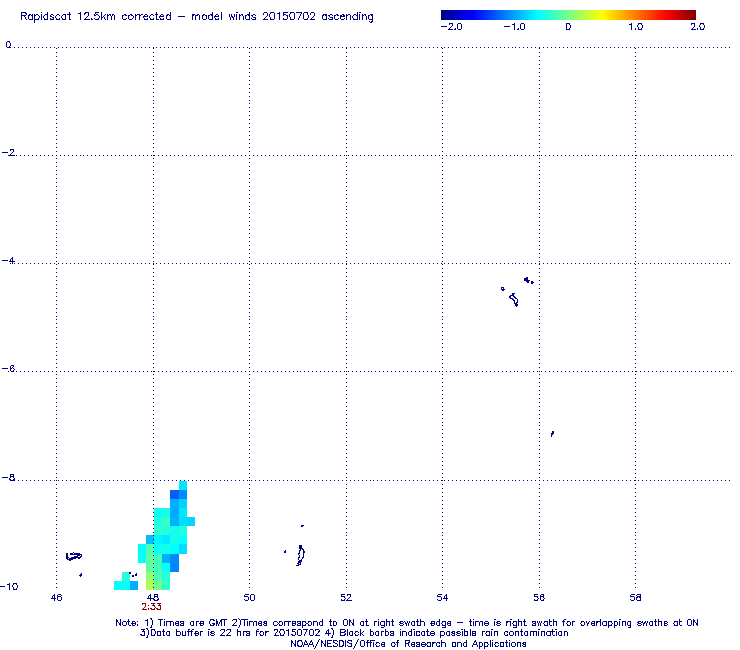Click longitude label '50' on bottom axis

pos(249,598)
